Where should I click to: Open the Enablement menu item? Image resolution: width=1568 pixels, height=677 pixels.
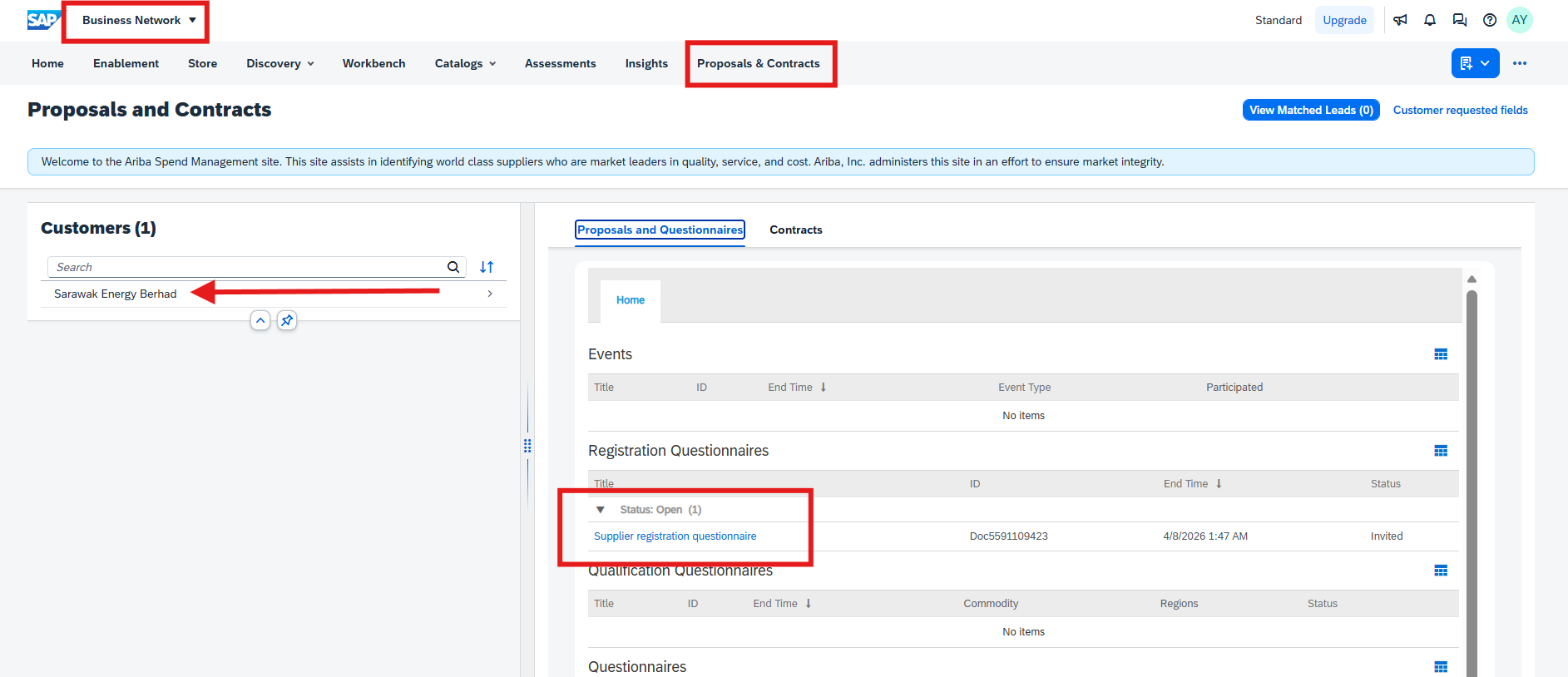point(126,63)
